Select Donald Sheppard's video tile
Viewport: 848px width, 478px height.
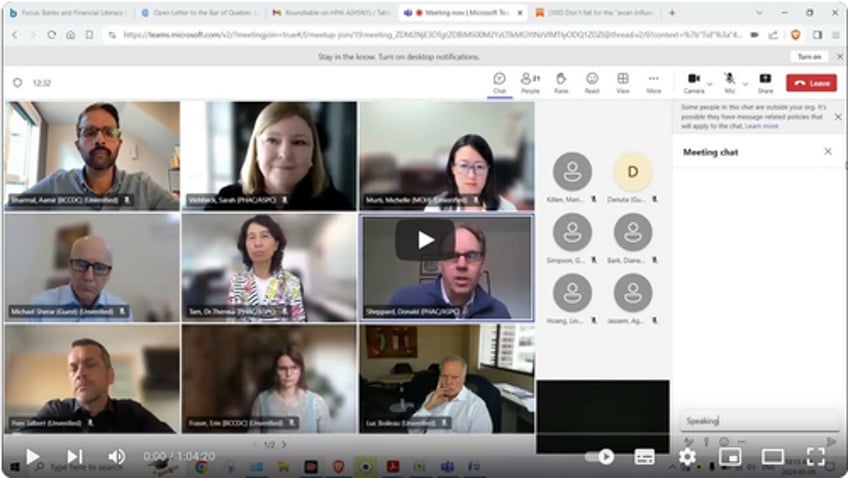(447, 268)
